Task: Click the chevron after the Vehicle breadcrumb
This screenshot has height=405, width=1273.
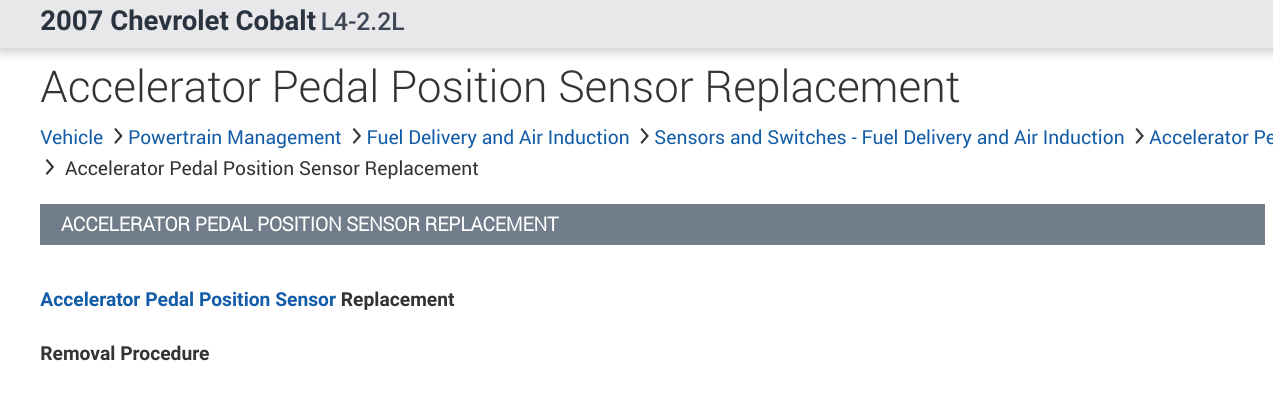Action: point(116,137)
